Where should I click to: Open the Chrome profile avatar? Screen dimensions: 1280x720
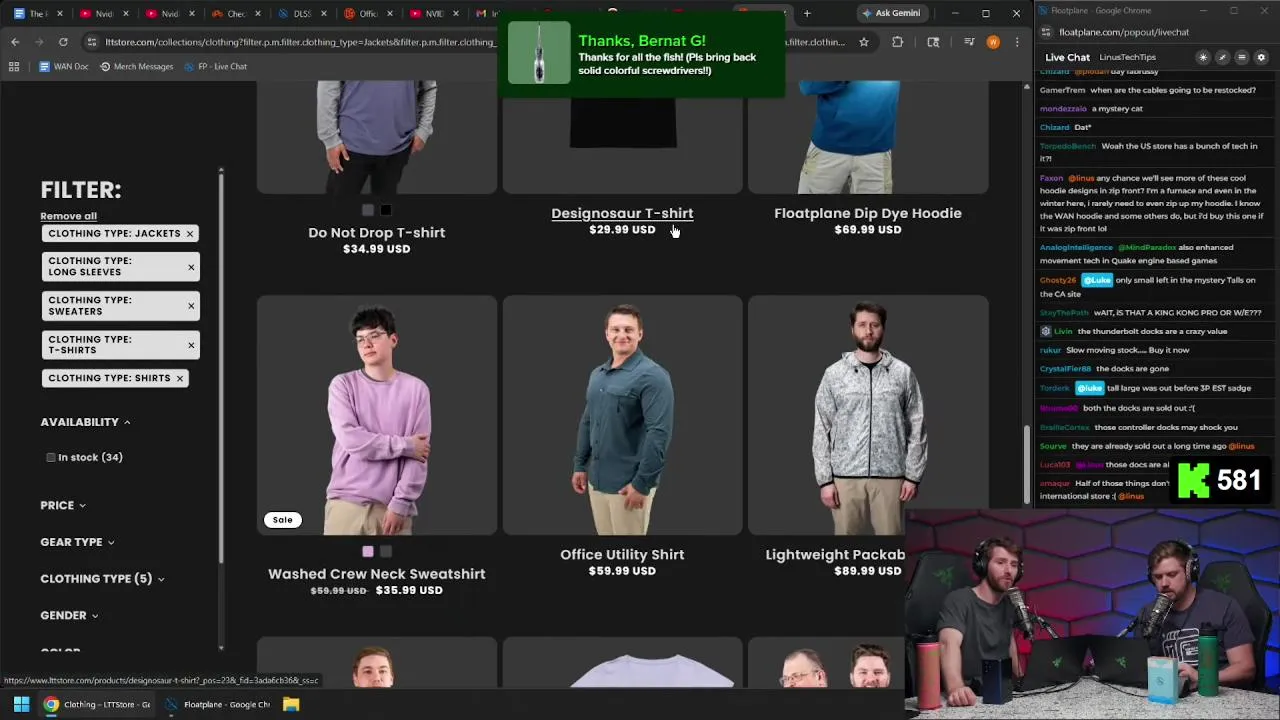[x=993, y=42]
